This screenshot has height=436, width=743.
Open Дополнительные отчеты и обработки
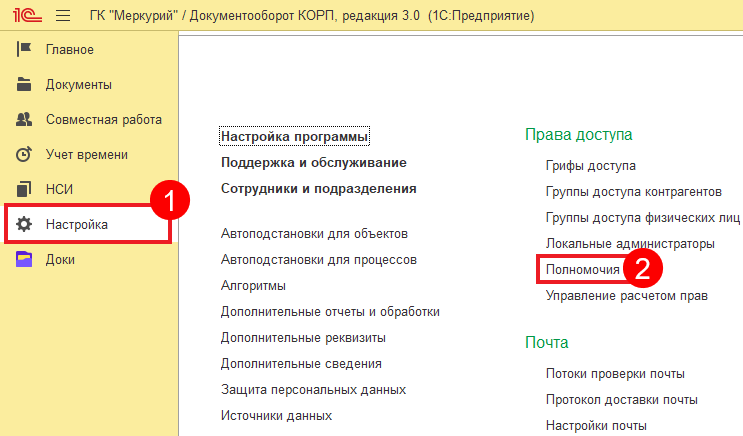330,312
